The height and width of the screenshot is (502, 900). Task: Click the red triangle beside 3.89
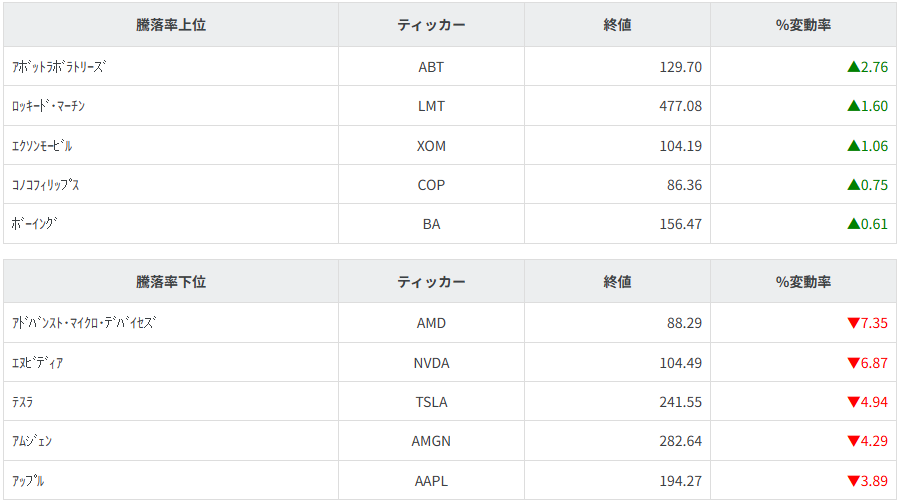pyautogui.click(x=854, y=481)
